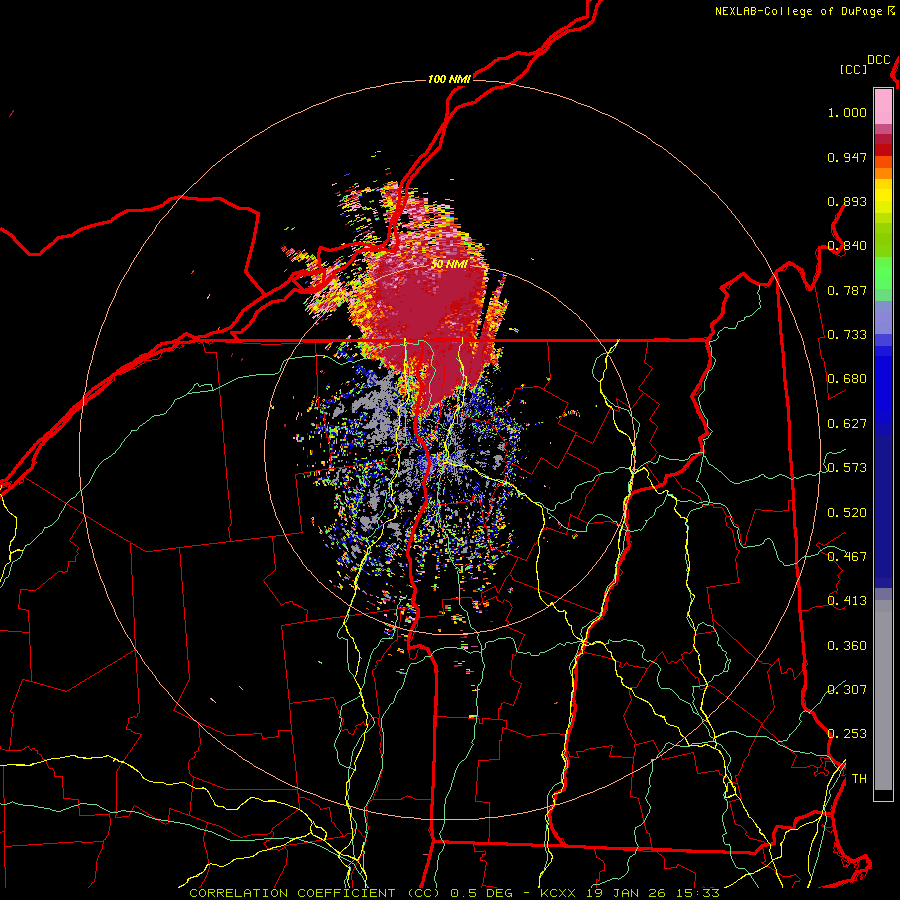Viewport: 900px width, 900px height.
Task: Click the 0.413 scale value
Action: click(x=847, y=601)
